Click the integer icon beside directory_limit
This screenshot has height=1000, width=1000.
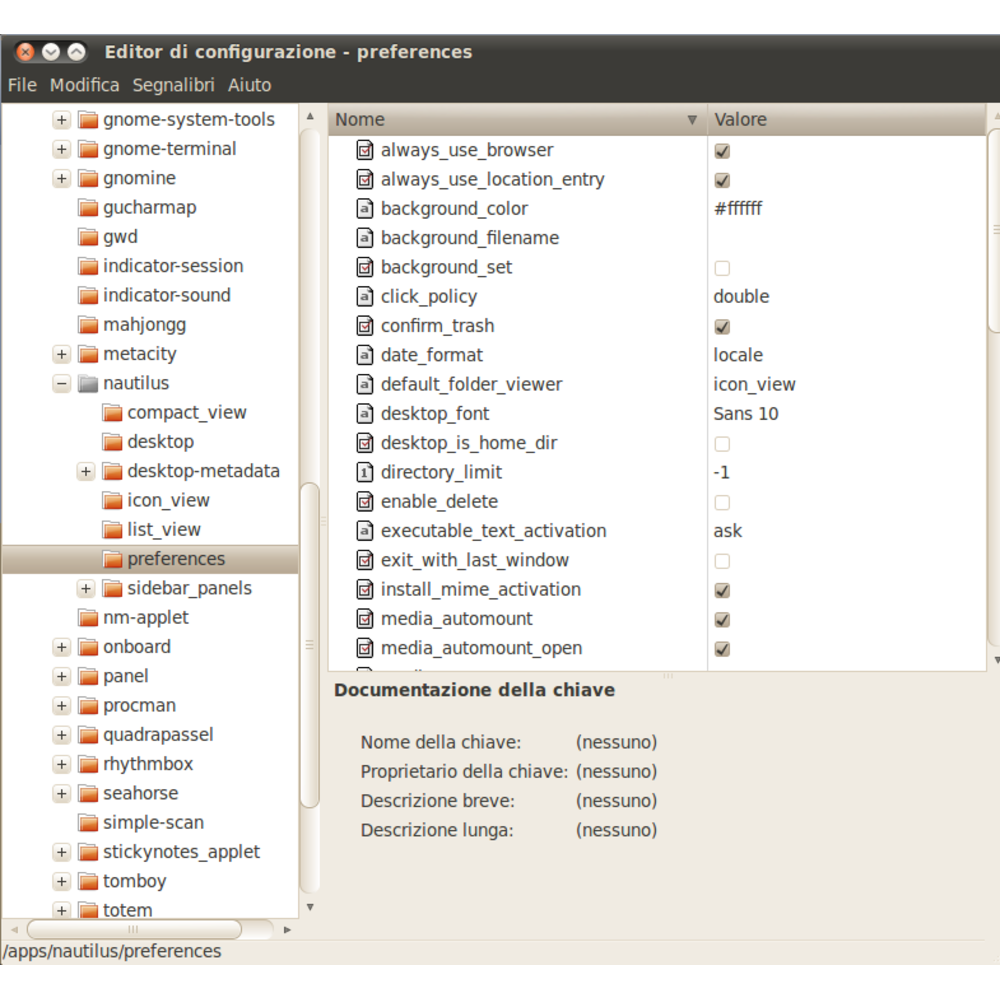tap(365, 471)
